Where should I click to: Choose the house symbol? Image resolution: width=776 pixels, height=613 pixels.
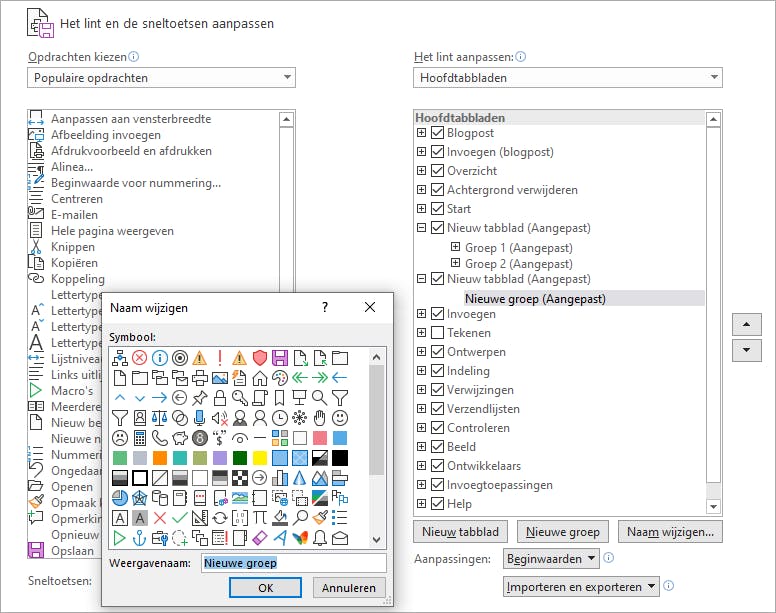coord(260,378)
